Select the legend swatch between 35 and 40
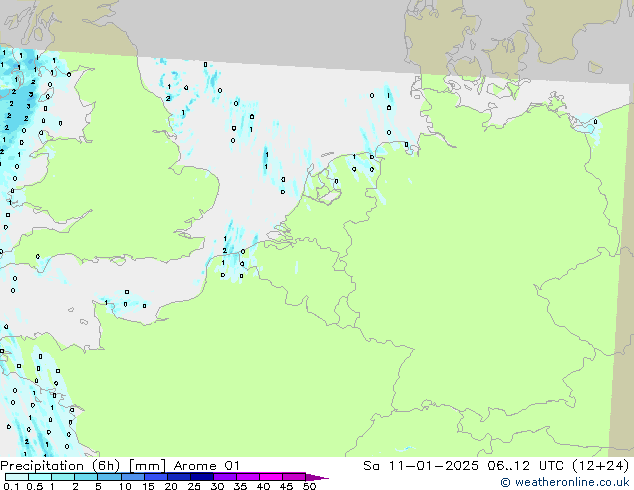This screenshot has width=634, height=490. coord(248,477)
